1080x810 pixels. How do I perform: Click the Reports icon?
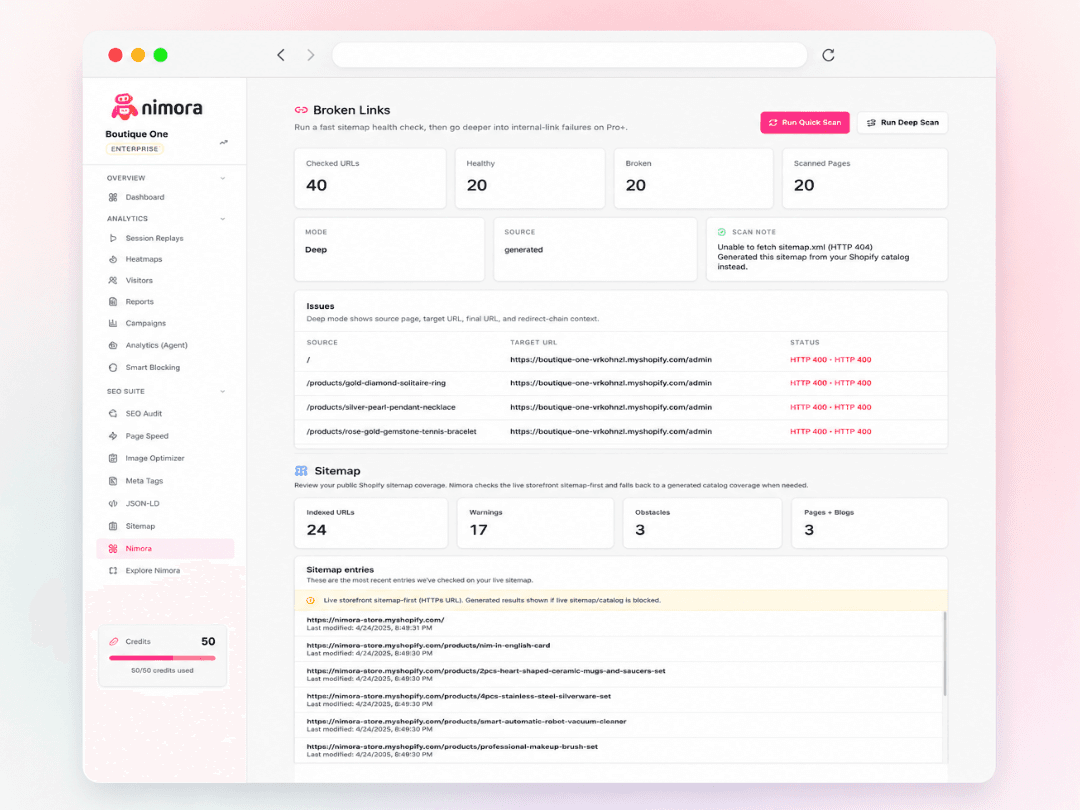[113, 302]
